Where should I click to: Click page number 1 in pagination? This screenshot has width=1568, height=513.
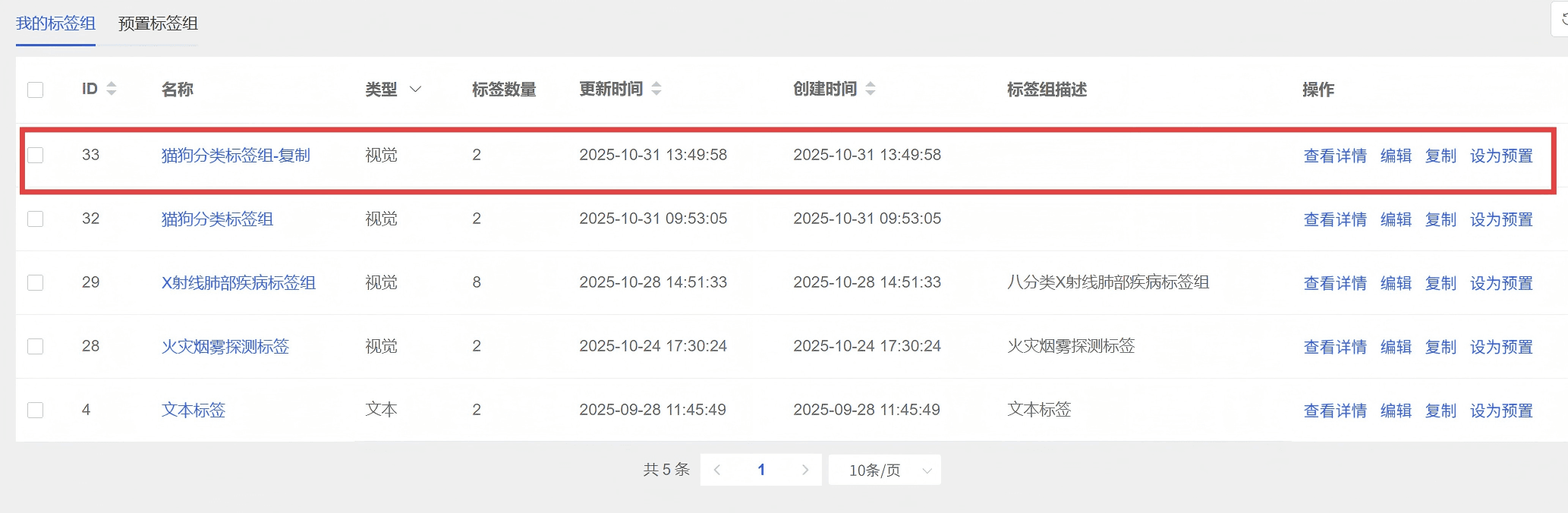point(761,470)
